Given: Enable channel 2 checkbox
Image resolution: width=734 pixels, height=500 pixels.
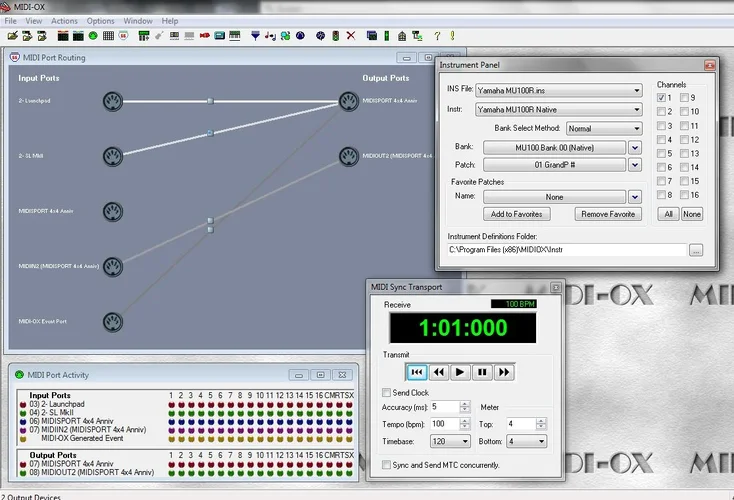Looking at the screenshot, I should click(661, 111).
